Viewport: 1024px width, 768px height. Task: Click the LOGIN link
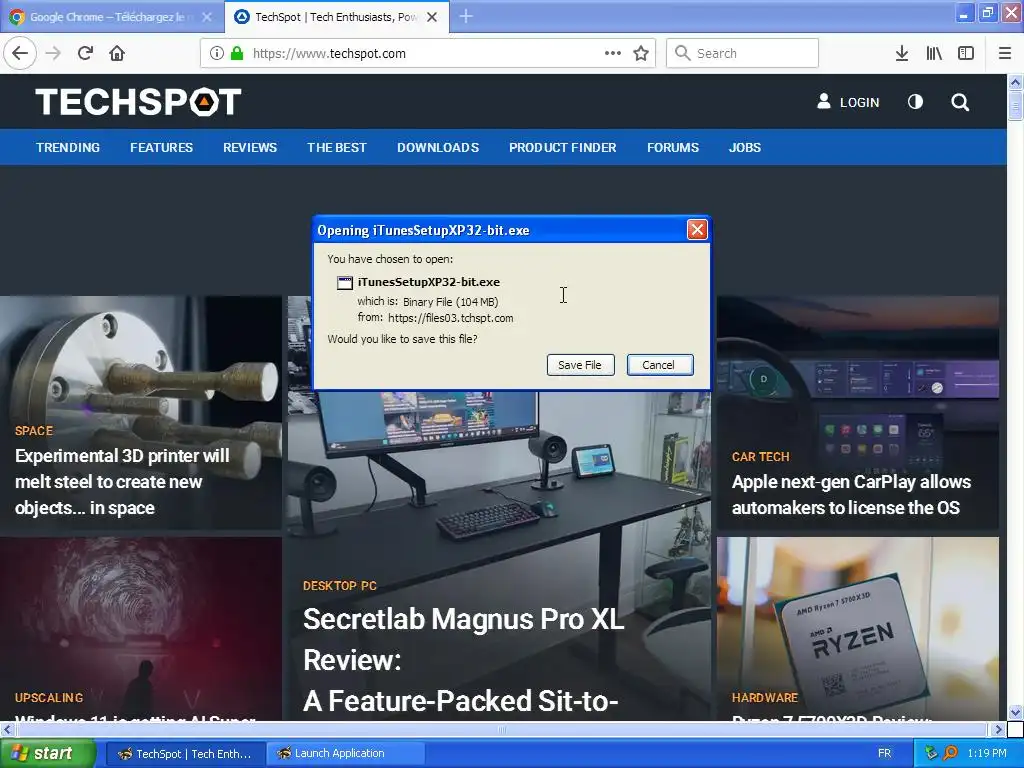pyautogui.click(x=859, y=103)
